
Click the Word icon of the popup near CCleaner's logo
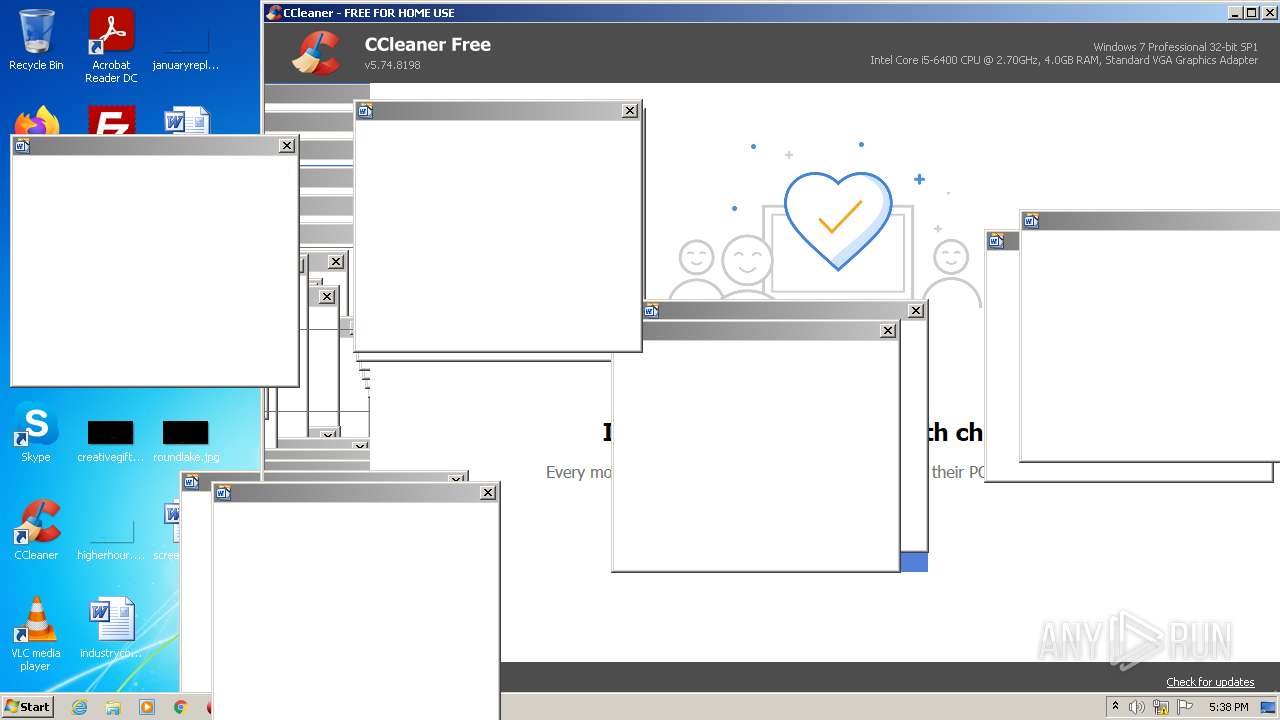365,111
